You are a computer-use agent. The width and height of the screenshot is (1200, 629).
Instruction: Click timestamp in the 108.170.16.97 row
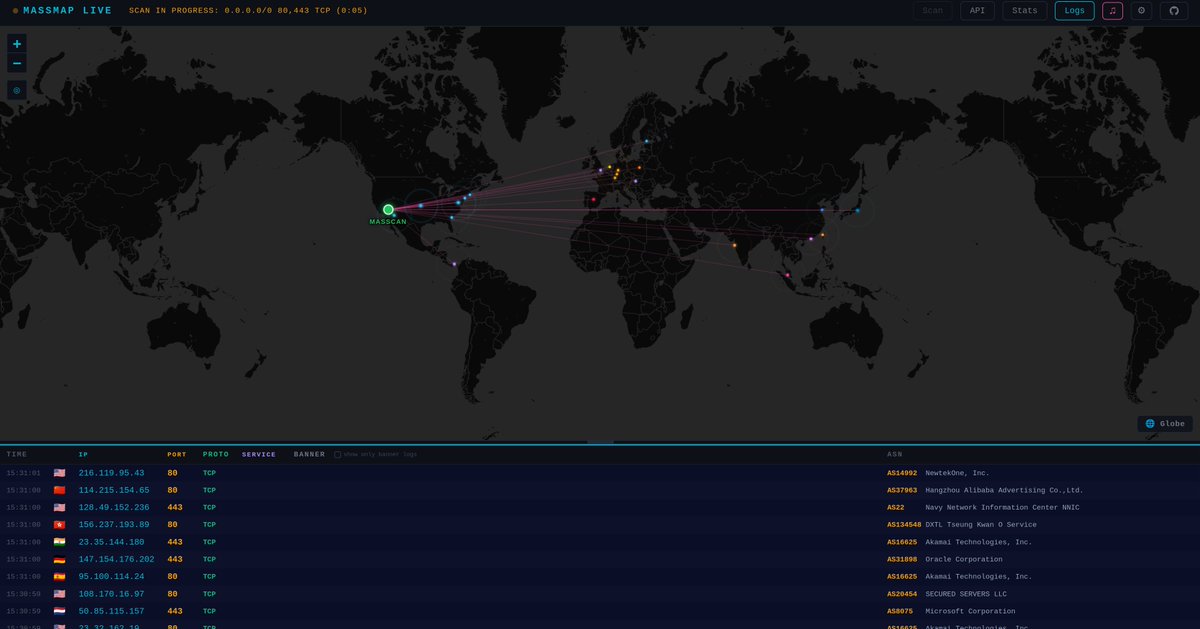tap(23, 594)
